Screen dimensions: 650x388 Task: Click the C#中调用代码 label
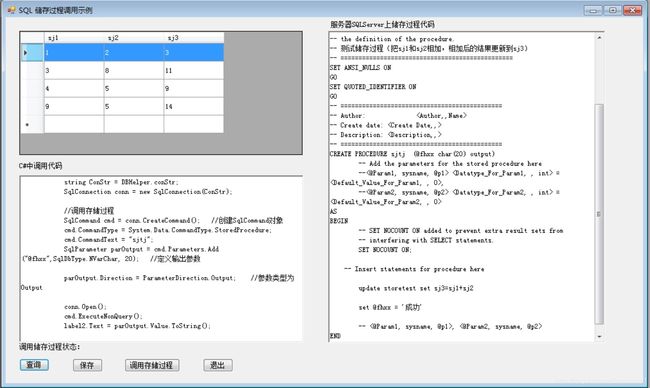coord(40,166)
